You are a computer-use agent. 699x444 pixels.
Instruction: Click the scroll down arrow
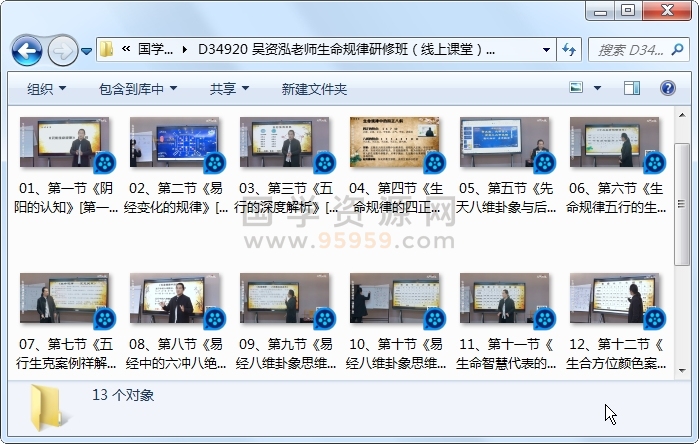(x=682, y=370)
